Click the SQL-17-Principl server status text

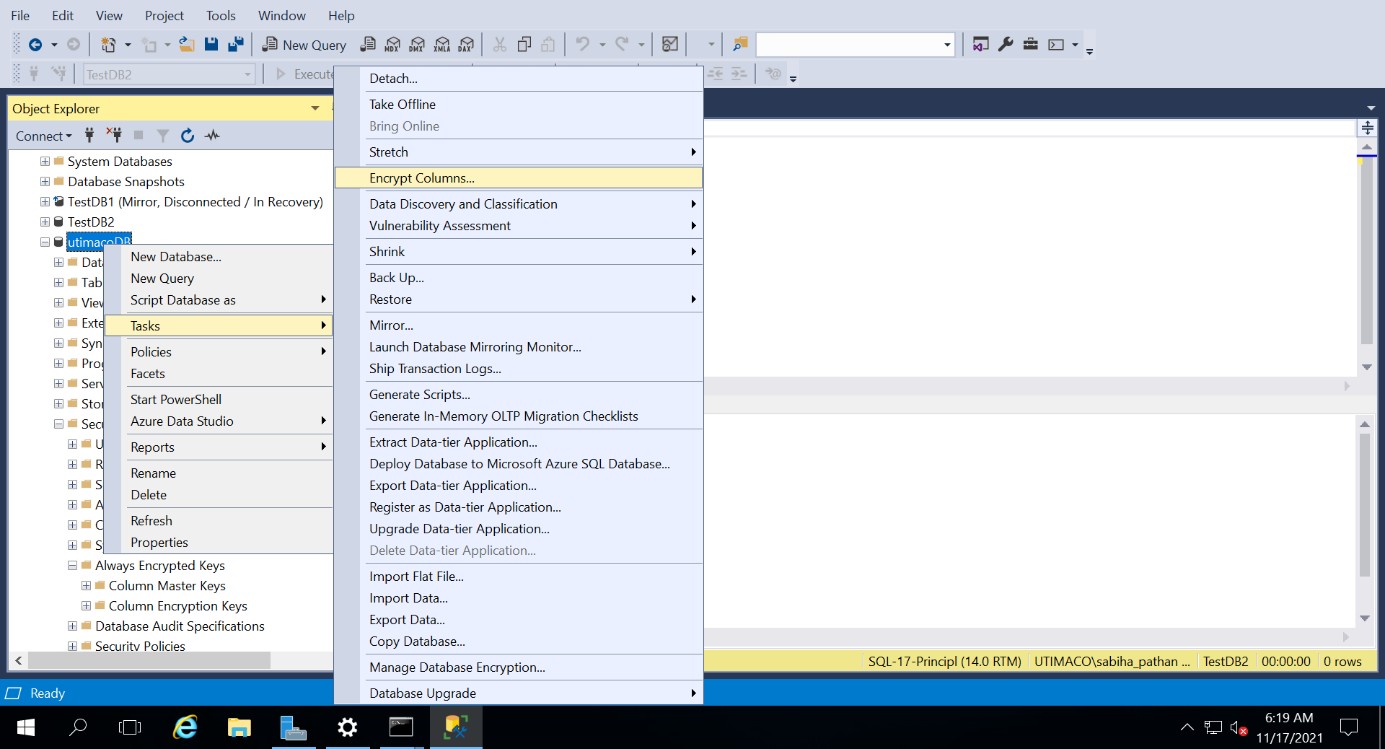pyautogui.click(x=945, y=661)
